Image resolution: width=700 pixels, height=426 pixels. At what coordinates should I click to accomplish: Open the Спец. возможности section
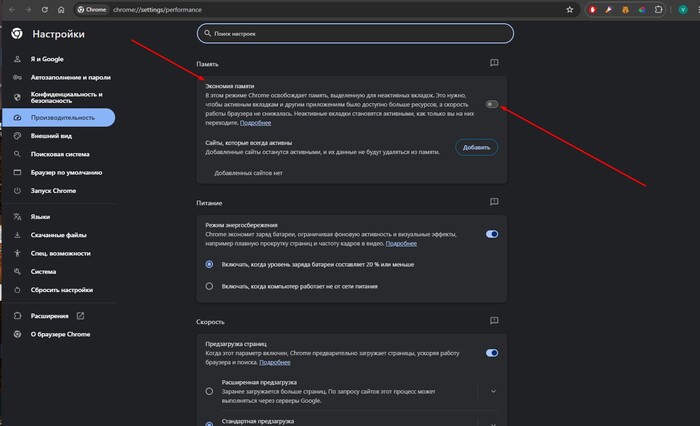(x=58, y=253)
